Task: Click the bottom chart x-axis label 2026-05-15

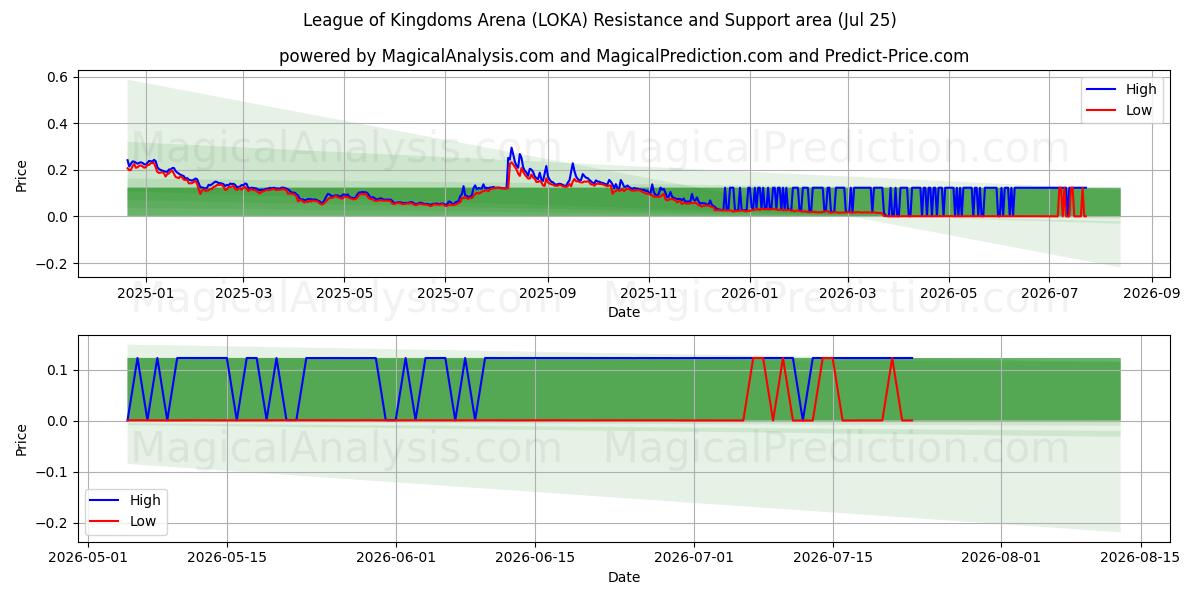Action: pyautogui.click(x=226, y=559)
